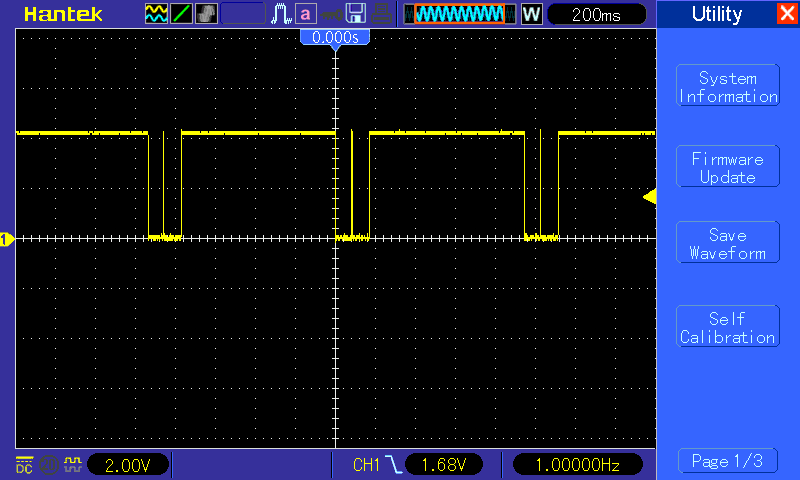This screenshot has height=480, width=800.
Task: Go to next page via Page 1/3
Action: coord(728,461)
